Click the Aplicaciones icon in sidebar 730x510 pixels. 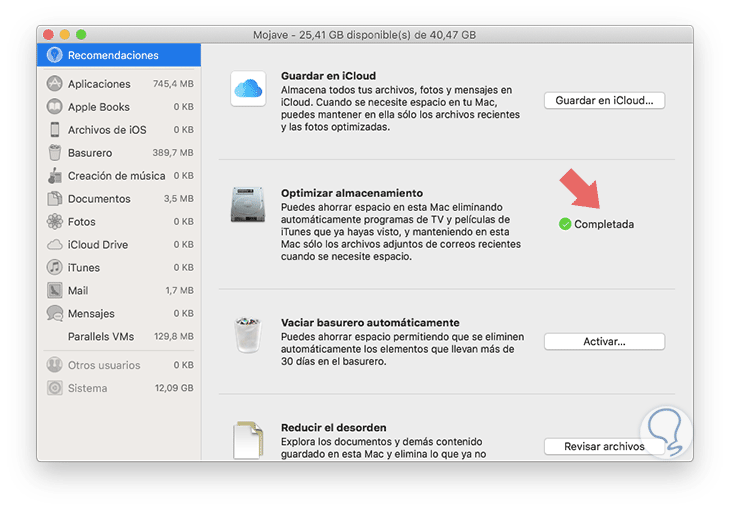54,84
